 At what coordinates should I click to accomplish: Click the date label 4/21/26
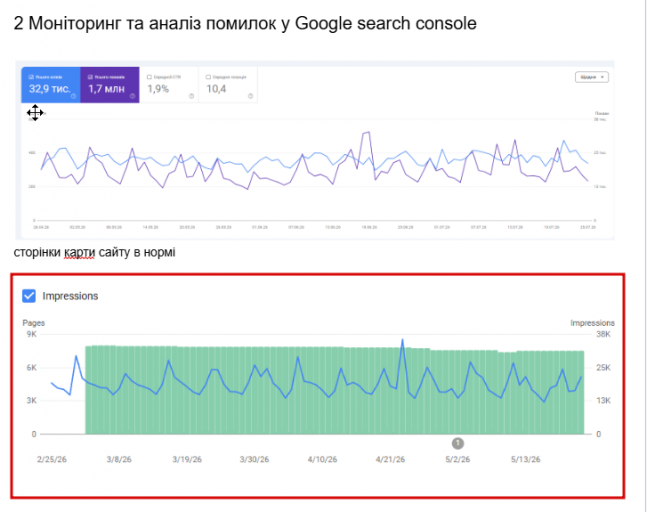390,459
